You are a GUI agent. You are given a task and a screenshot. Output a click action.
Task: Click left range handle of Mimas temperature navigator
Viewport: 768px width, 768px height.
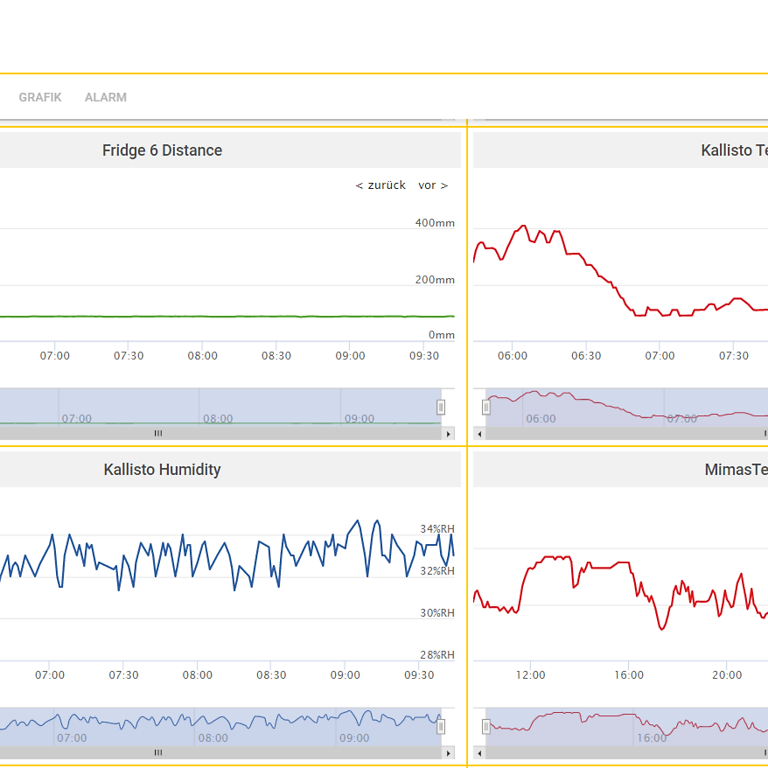(x=486, y=726)
